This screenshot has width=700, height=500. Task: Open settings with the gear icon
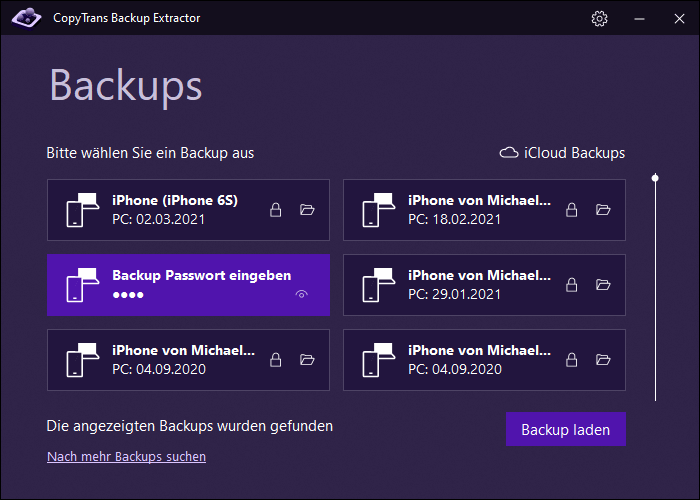click(x=599, y=18)
